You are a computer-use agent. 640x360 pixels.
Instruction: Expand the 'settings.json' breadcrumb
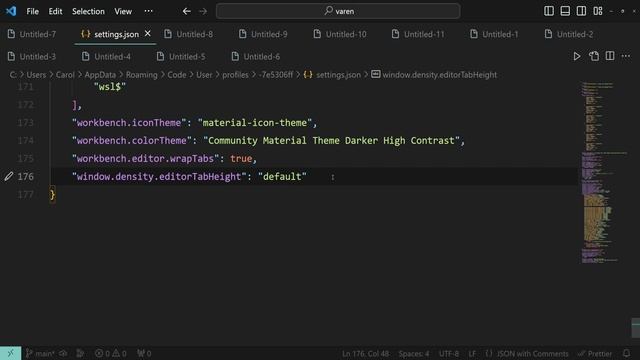tap(332, 75)
